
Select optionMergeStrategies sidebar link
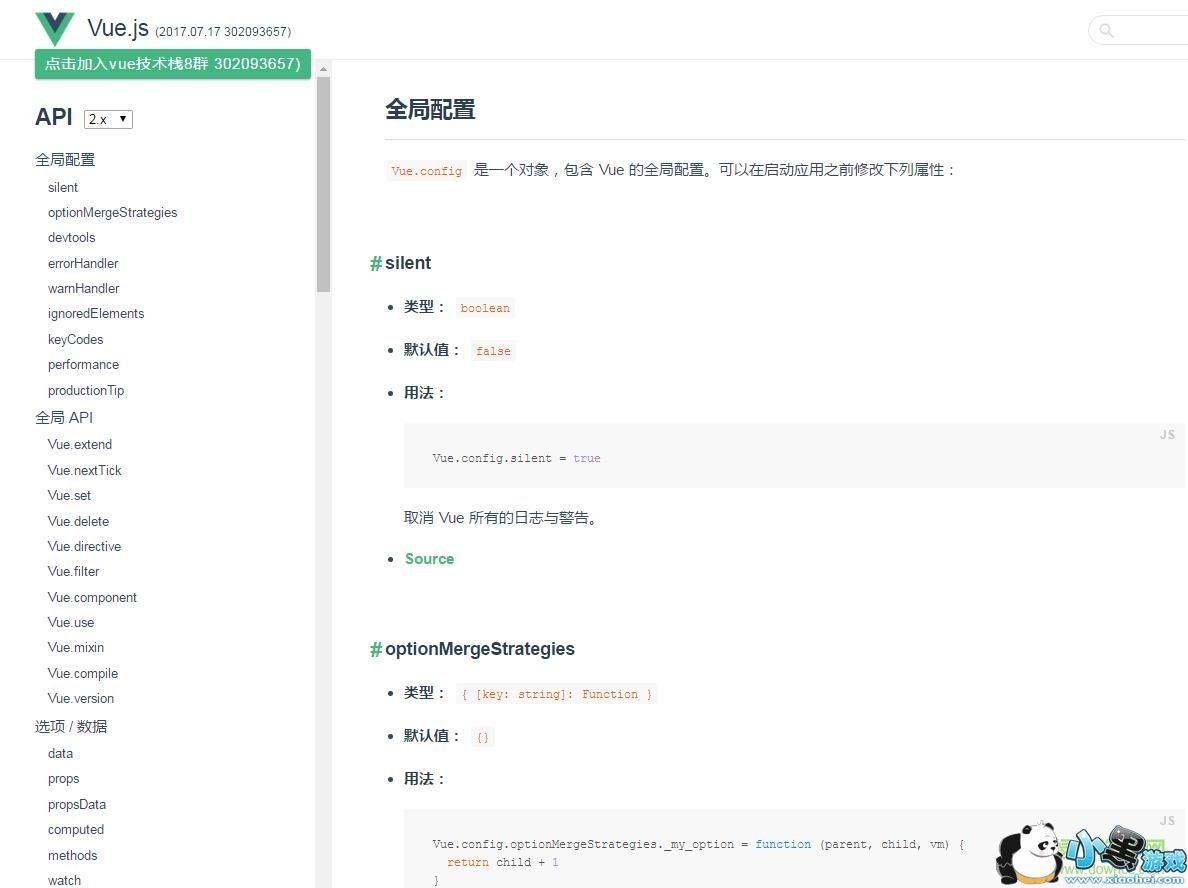point(112,212)
